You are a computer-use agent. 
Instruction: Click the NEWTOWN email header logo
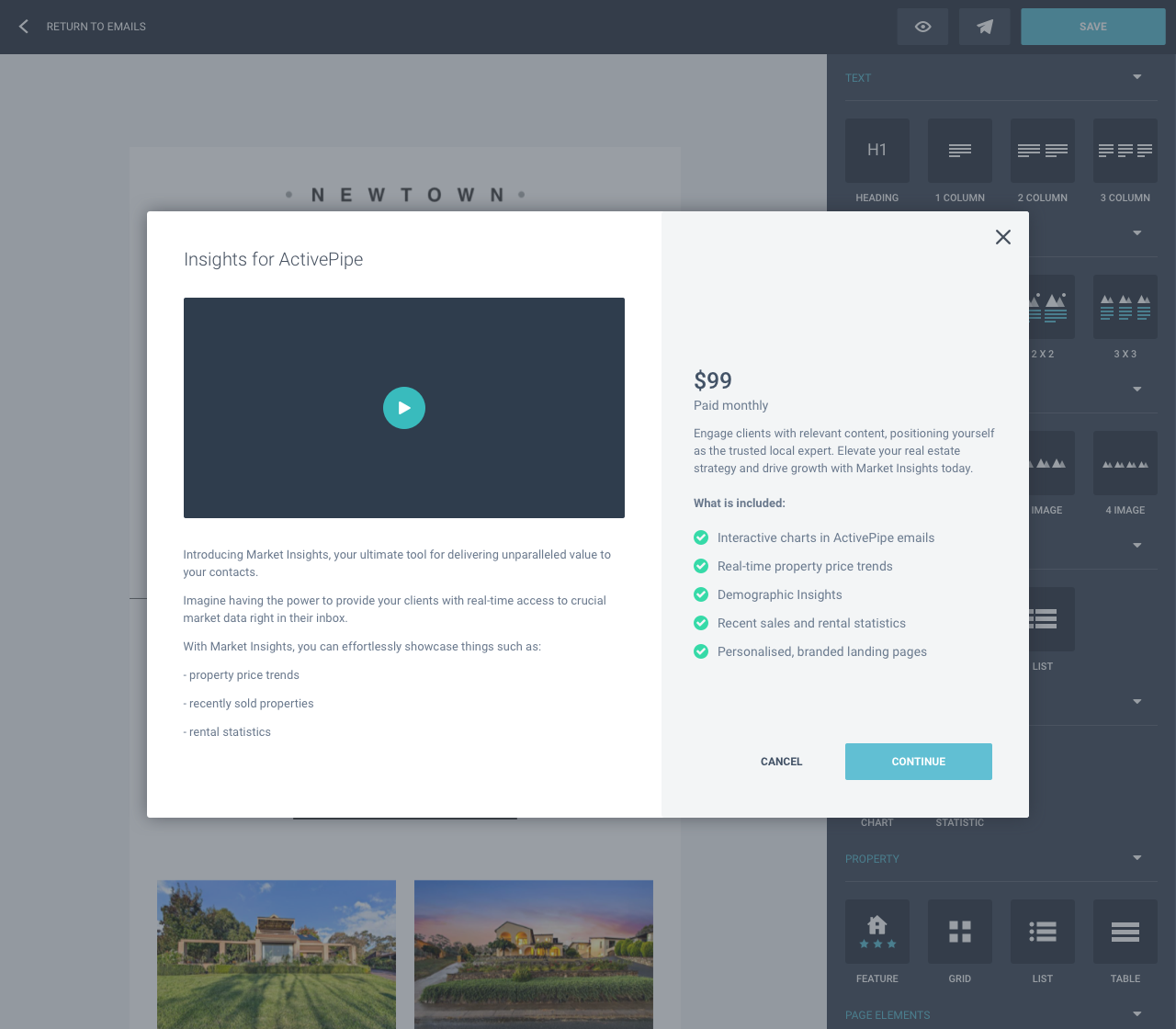(x=405, y=195)
